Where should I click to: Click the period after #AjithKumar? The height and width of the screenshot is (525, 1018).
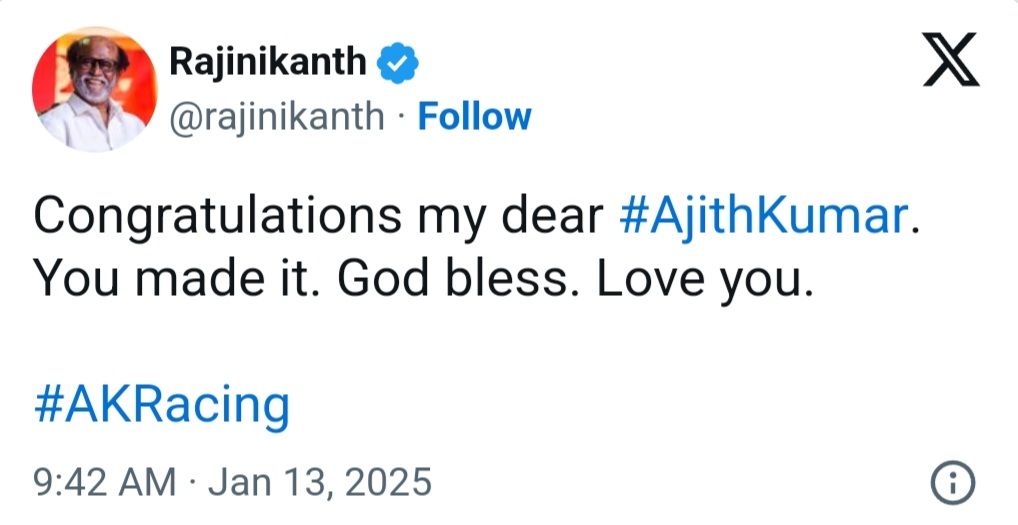(x=913, y=230)
